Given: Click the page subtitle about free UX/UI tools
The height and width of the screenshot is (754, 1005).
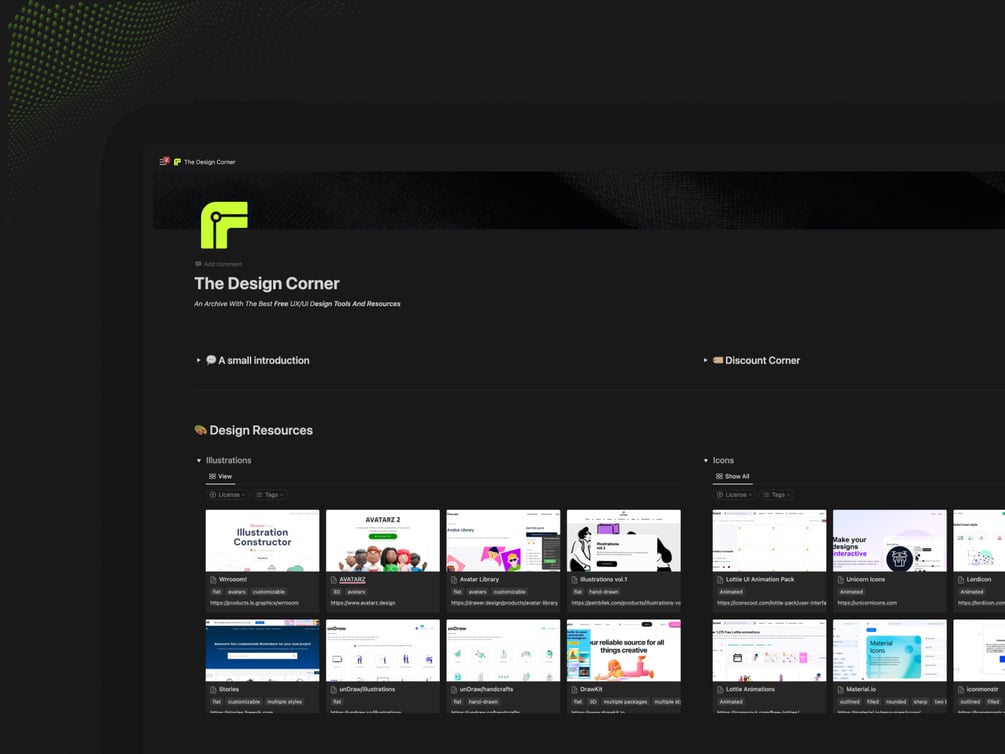Looking at the screenshot, I should click(x=297, y=304).
